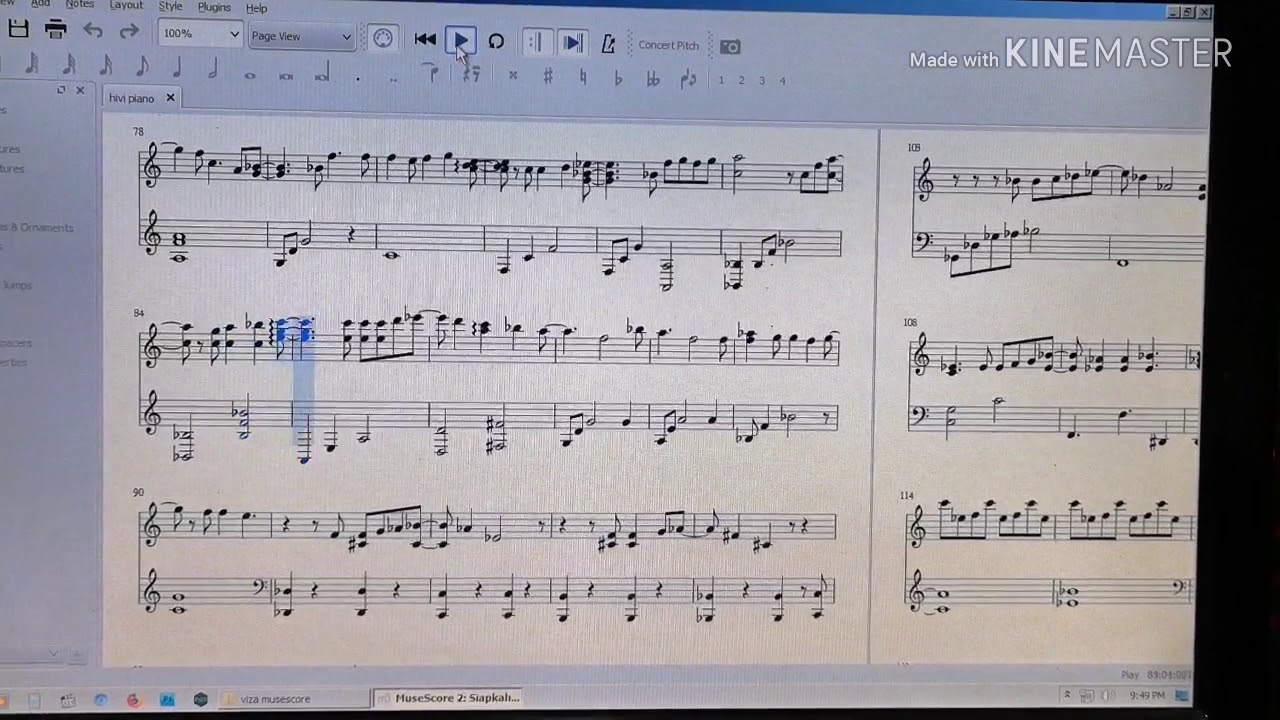Viewport: 1280px width, 720px height.
Task: Apply a flat accidental
Action: (x=618, y=78)
